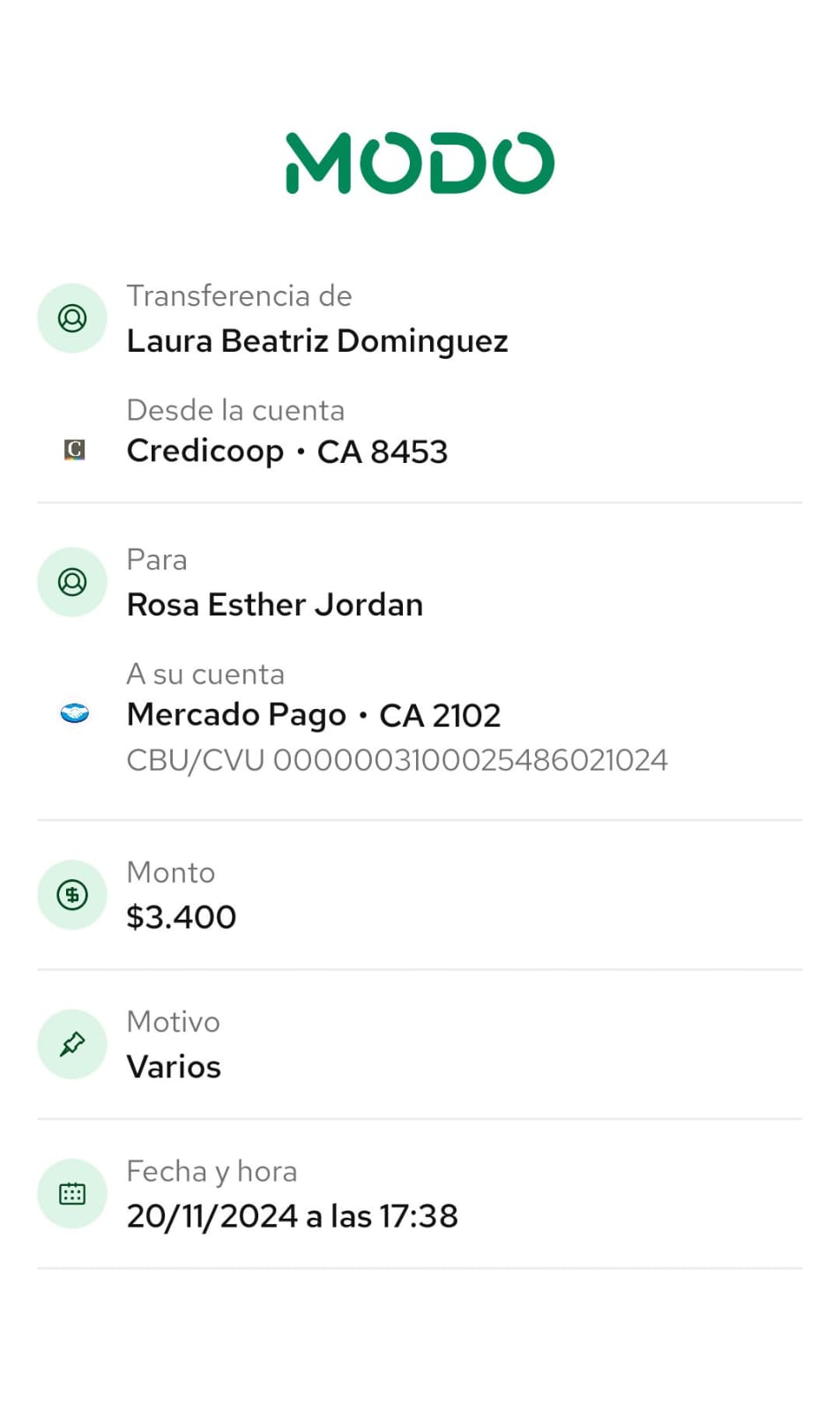This screenshot has width=840, height=1410.
Task: Click the Transferencia de label
Action: pyautogui.click(x=239, y=296)
